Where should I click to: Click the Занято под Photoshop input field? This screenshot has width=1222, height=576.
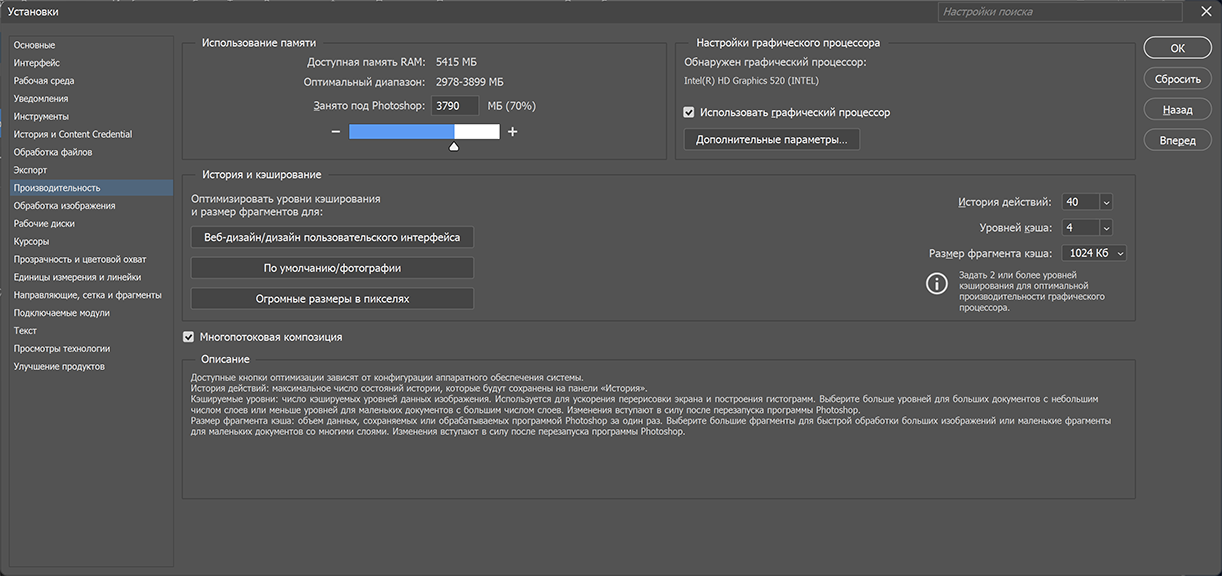[x=455, y=106]
